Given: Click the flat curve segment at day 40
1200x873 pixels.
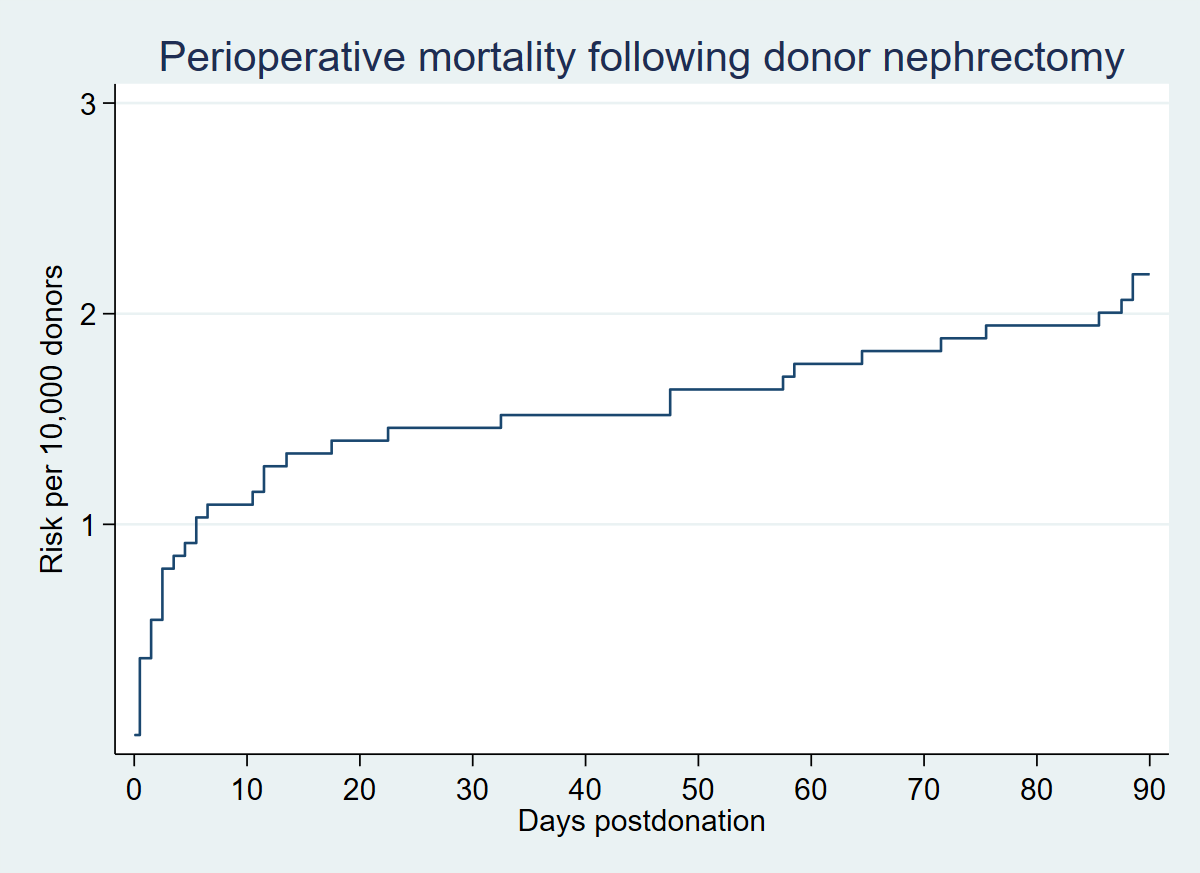Looking at the screenshot, I should pos(585,415).
